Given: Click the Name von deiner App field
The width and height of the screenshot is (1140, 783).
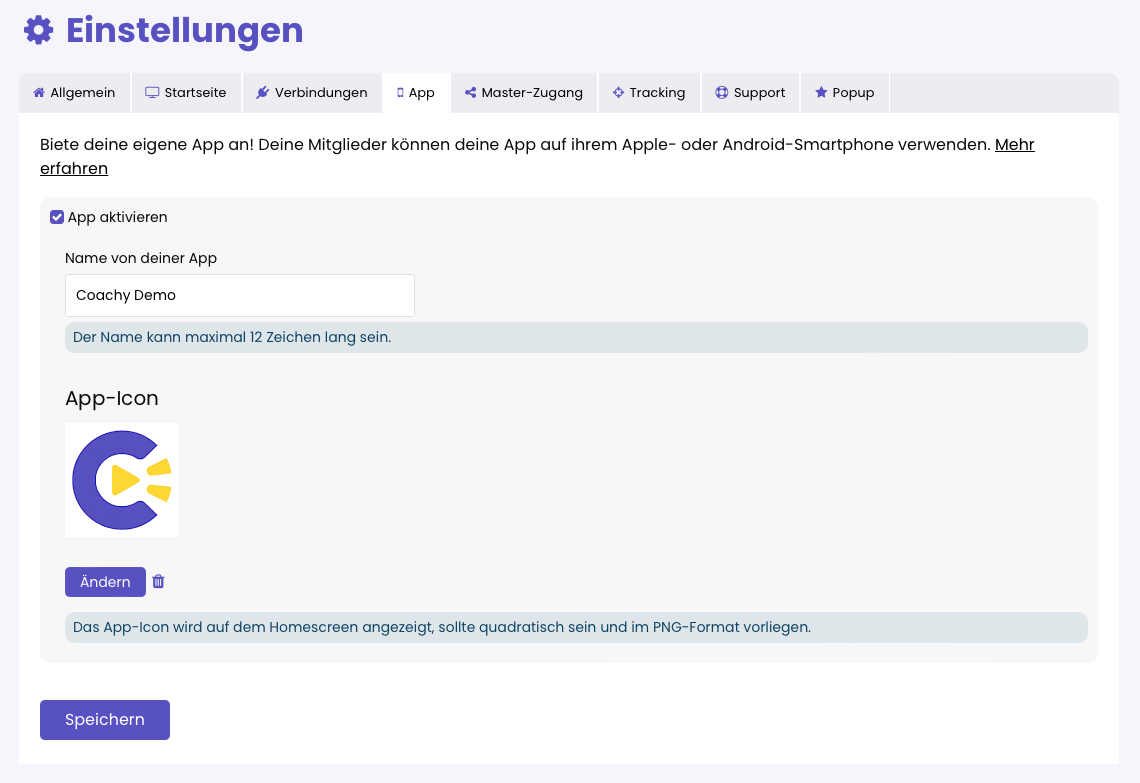Looking at the screenshot, I should click(240, 295).
